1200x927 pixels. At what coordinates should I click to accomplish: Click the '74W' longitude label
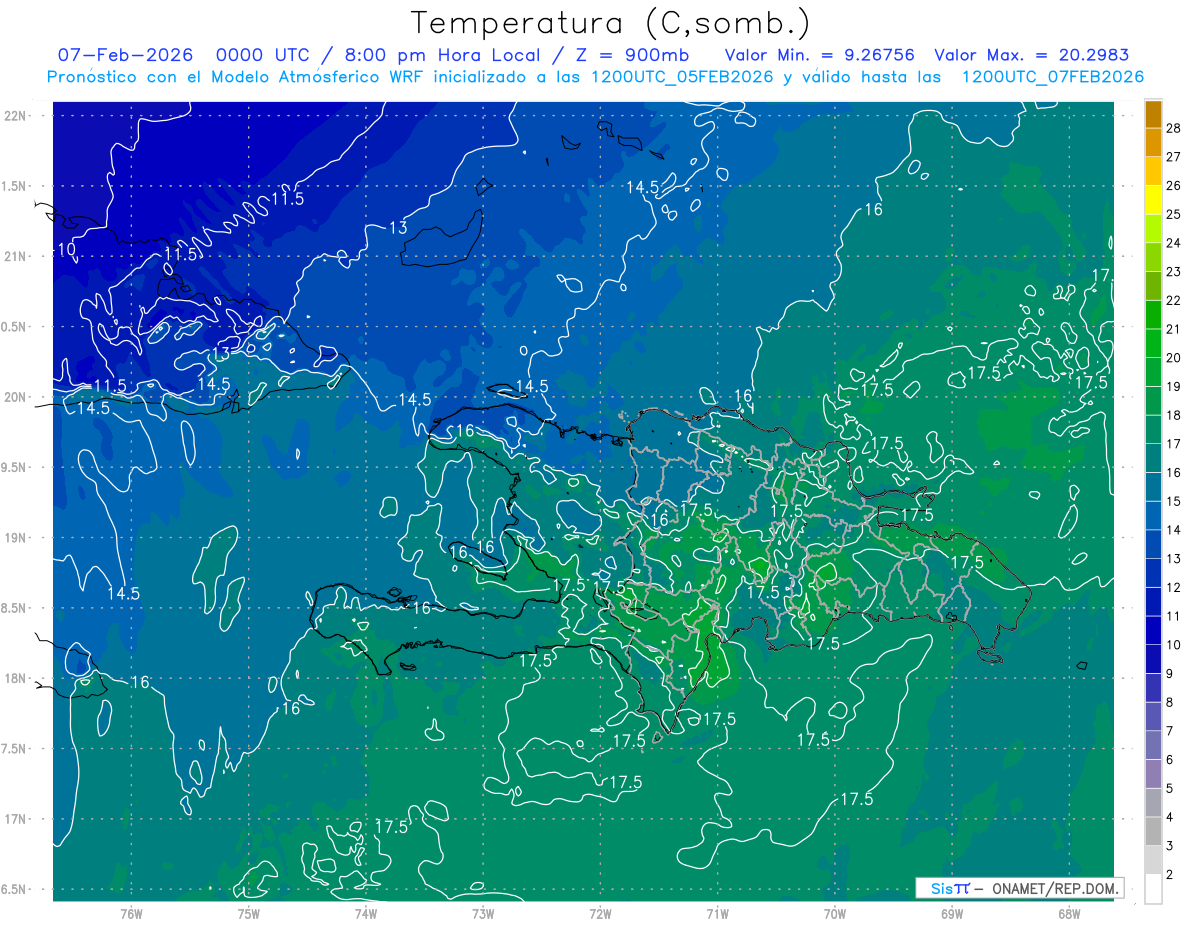tap(366, 913)
